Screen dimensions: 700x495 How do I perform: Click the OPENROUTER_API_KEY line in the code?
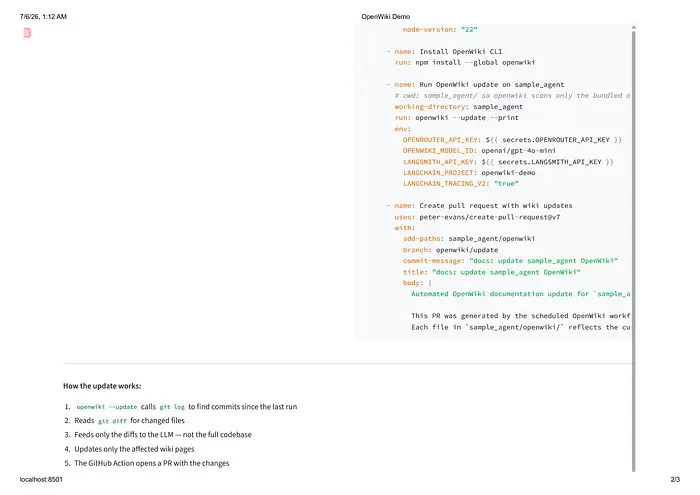pyautogui.click(x=512, y=140)
